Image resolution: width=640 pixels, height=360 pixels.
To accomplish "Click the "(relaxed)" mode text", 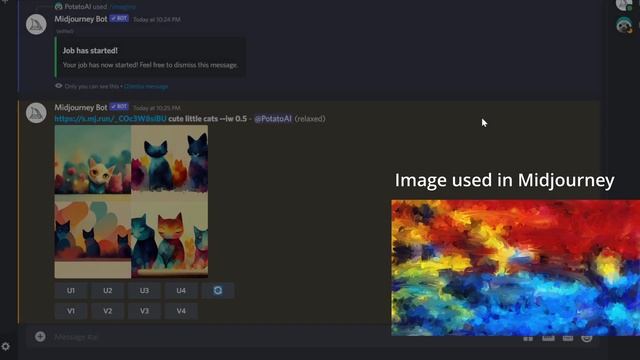I will pyautogui.click(x=310, y=119).
